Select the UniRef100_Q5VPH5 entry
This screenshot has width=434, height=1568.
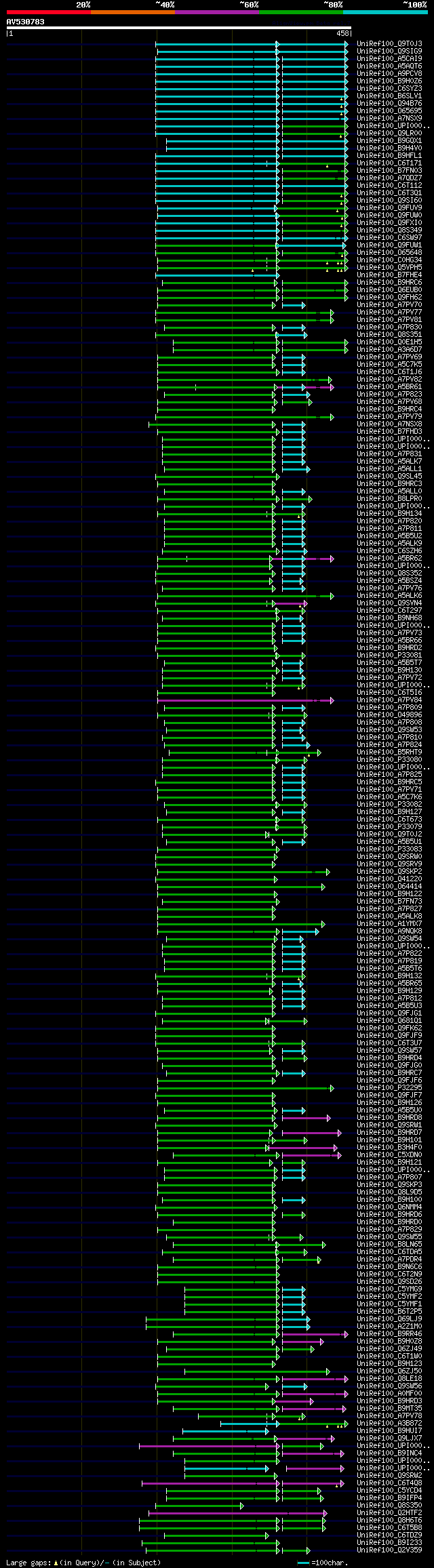(389, 267)
